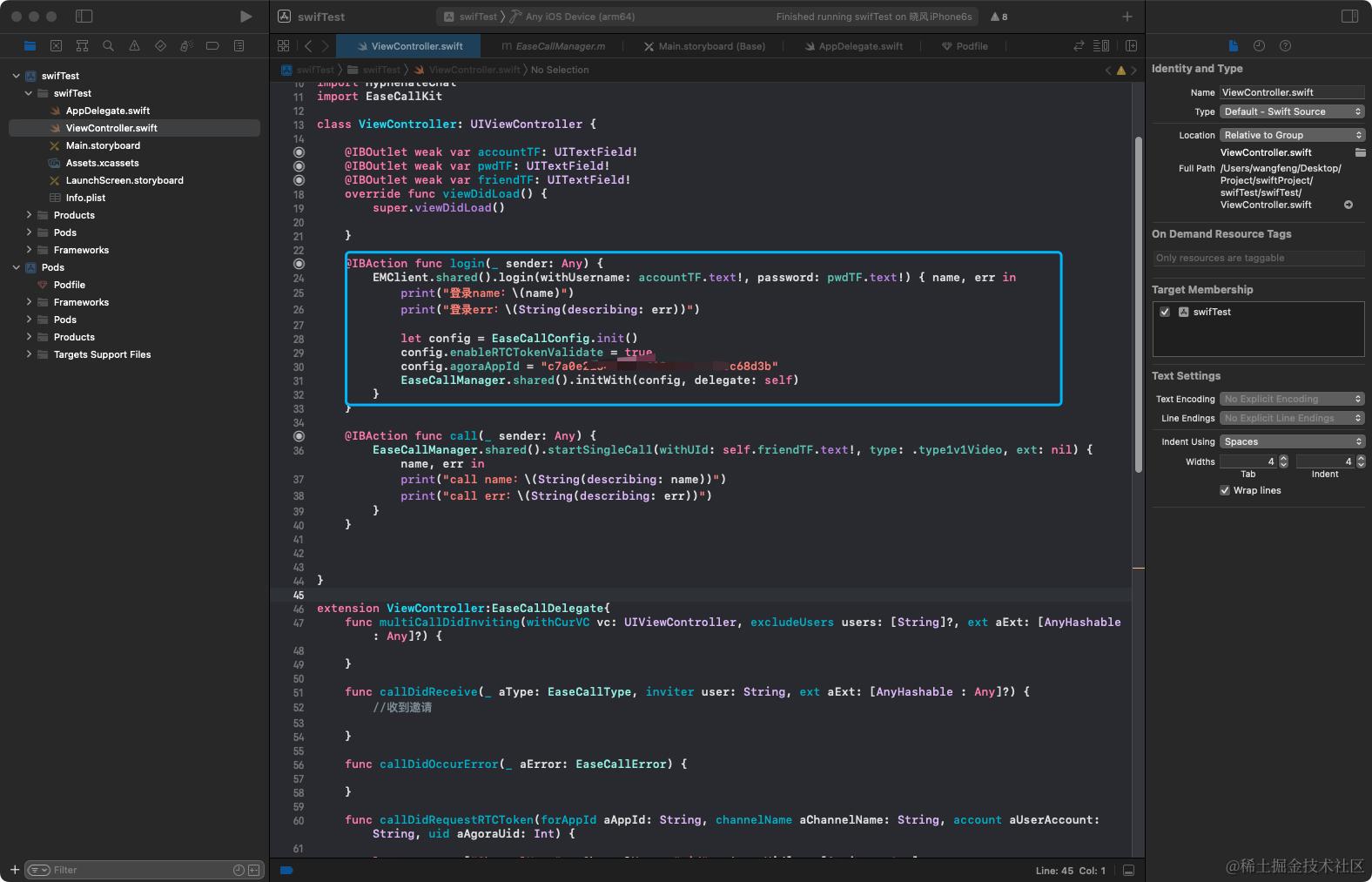Viewport: 1372px width, 882px height.
Task: Click the Indent width stepper
Action: click(1361, 461)
